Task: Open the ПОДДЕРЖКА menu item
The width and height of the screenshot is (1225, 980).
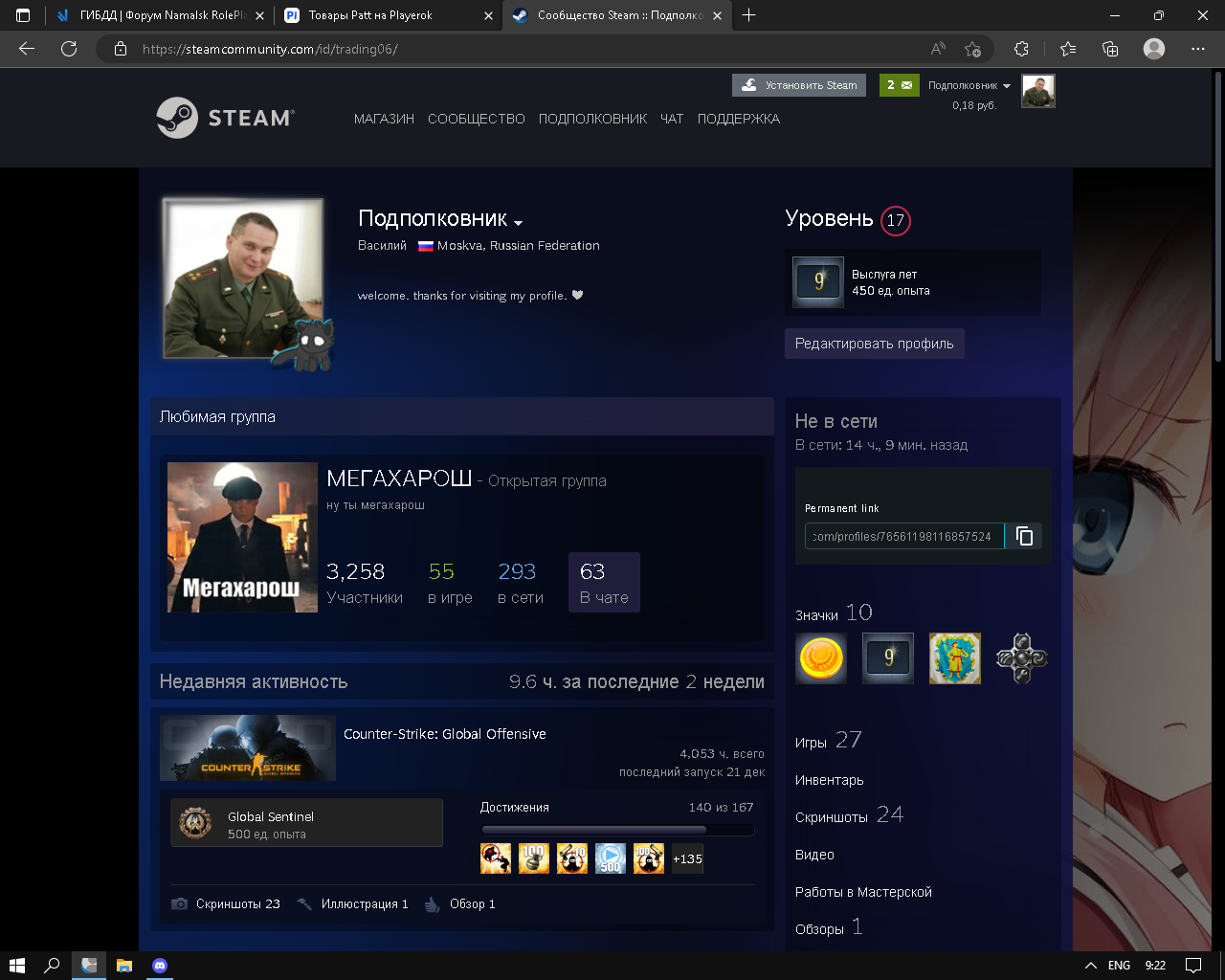Action: [x=739, y=119]
